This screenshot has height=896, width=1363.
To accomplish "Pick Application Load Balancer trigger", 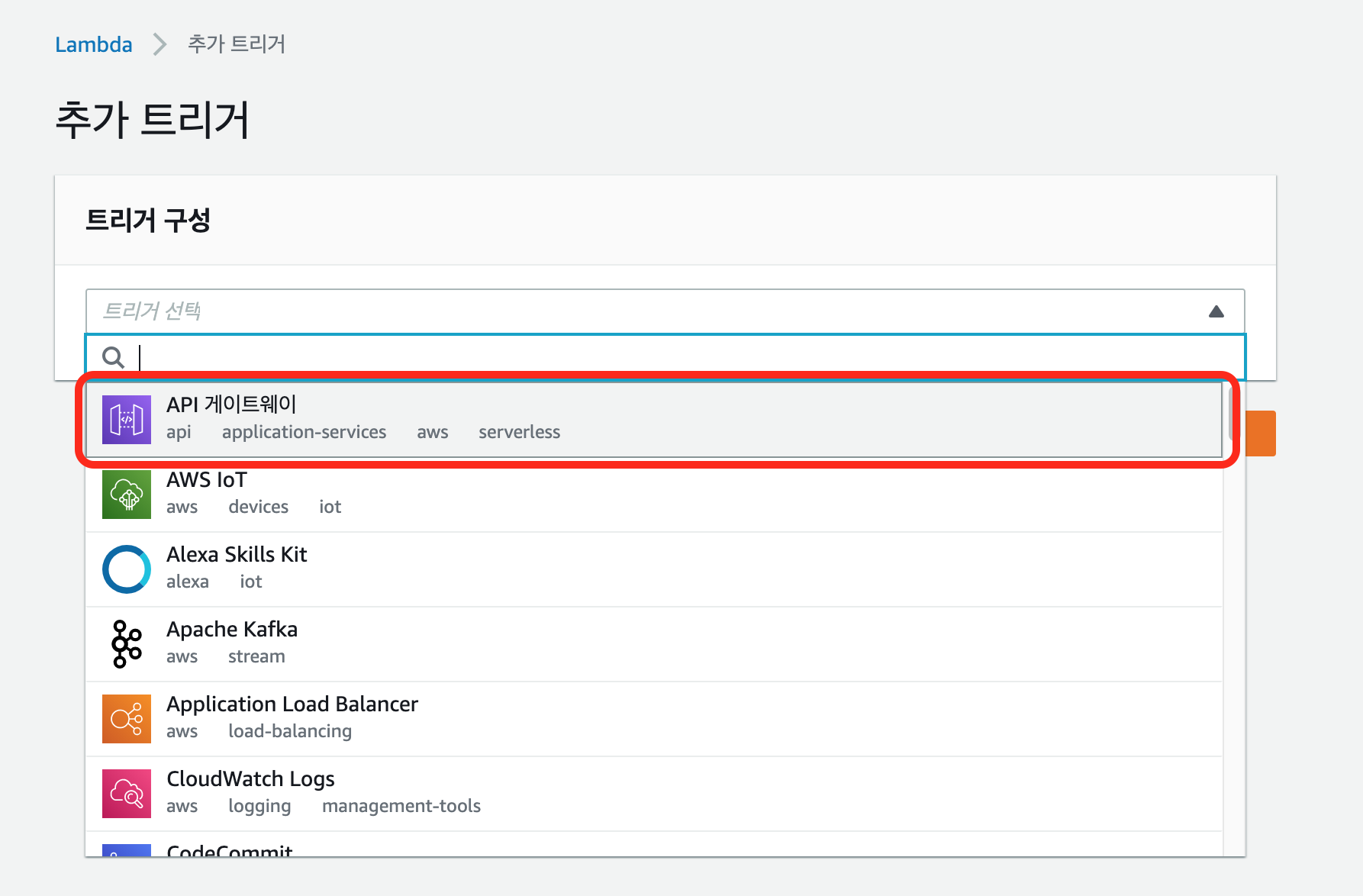I will tap(654, 719).
